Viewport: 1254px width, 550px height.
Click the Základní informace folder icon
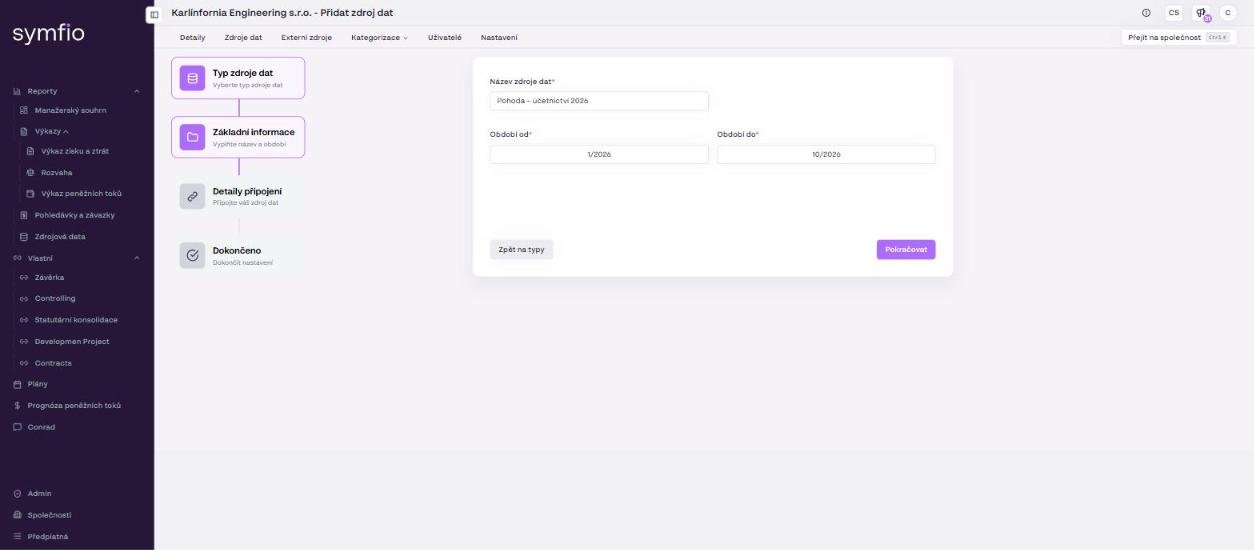pos(192,137)
